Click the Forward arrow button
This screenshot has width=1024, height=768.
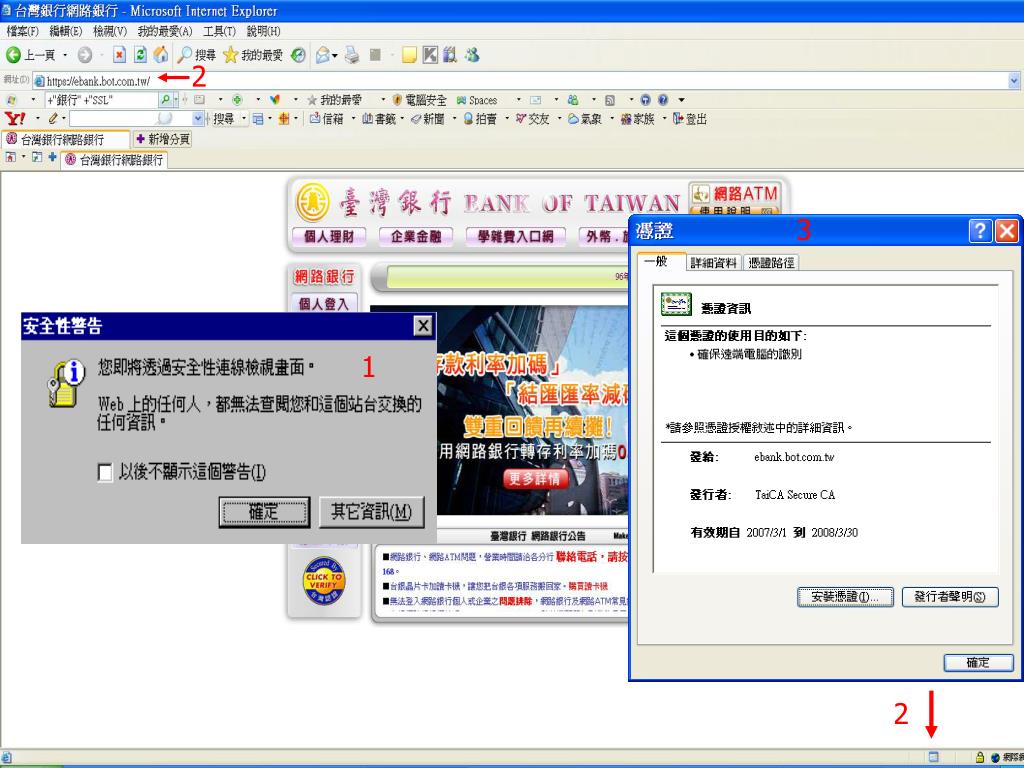point(85,55)
